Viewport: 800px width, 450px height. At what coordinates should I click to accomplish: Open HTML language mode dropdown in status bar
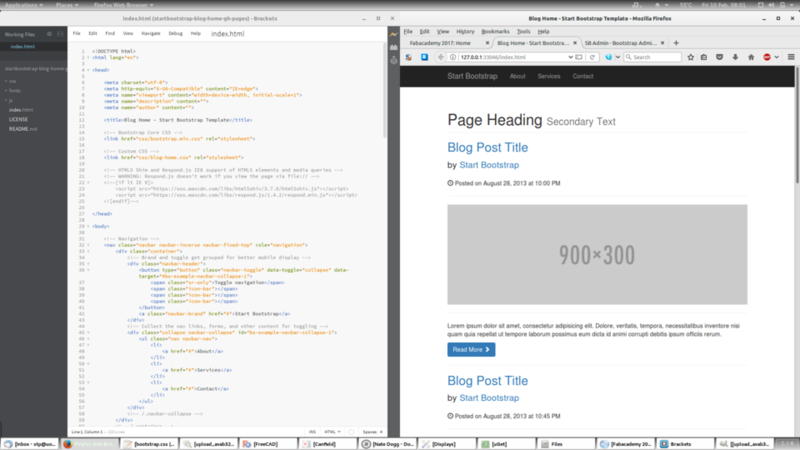[333, 432]
